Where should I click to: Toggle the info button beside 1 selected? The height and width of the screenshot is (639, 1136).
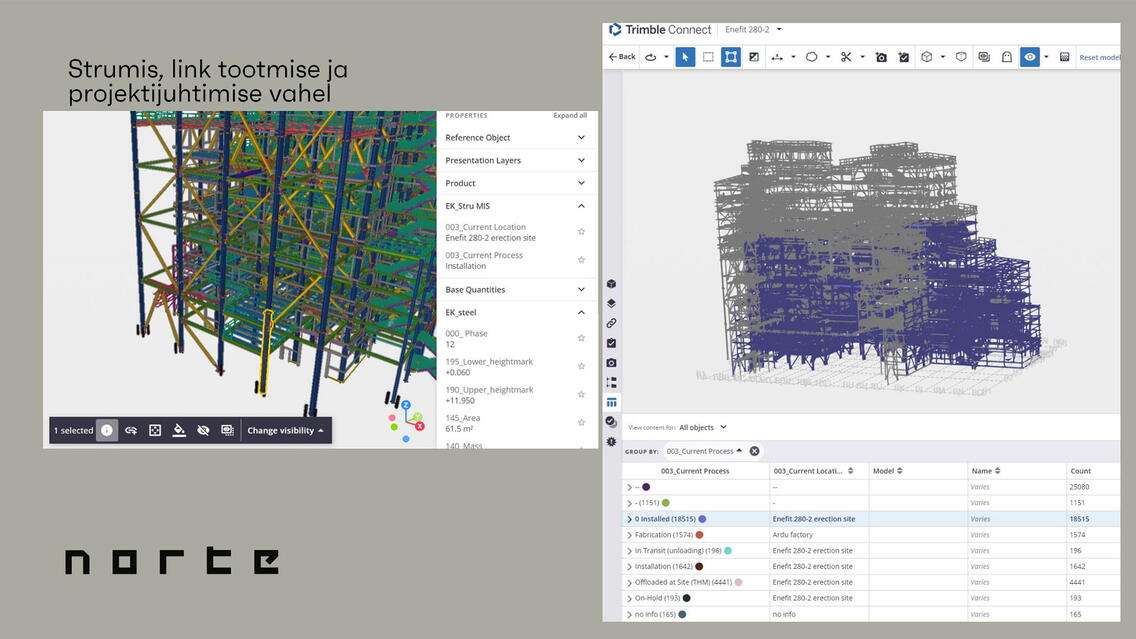coord(106,430)
